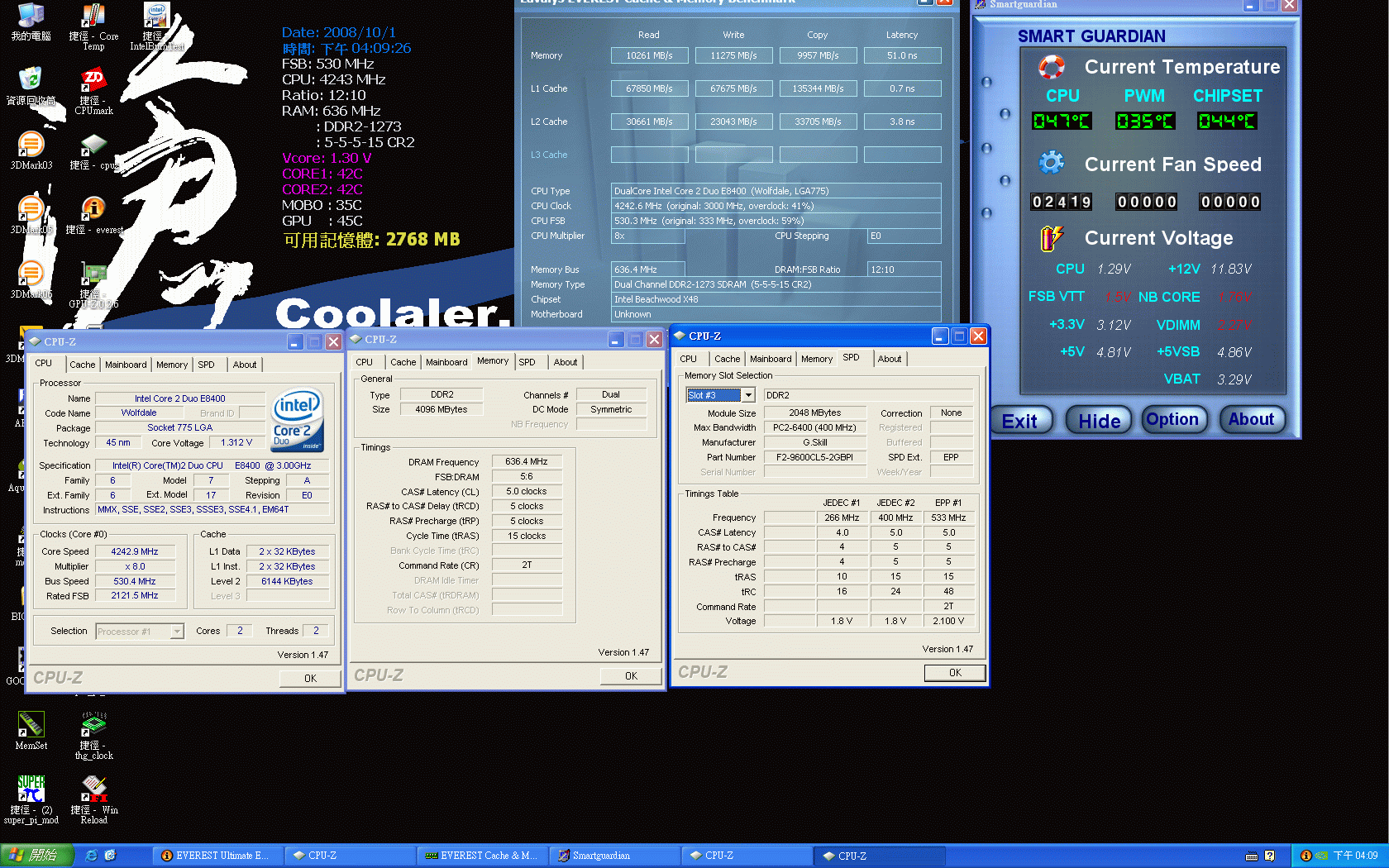Click the Part Number F2-9600CL5-2GBPI field
Image resolution: width=1389 pixels, height=868 pixels.
(814, 457)
